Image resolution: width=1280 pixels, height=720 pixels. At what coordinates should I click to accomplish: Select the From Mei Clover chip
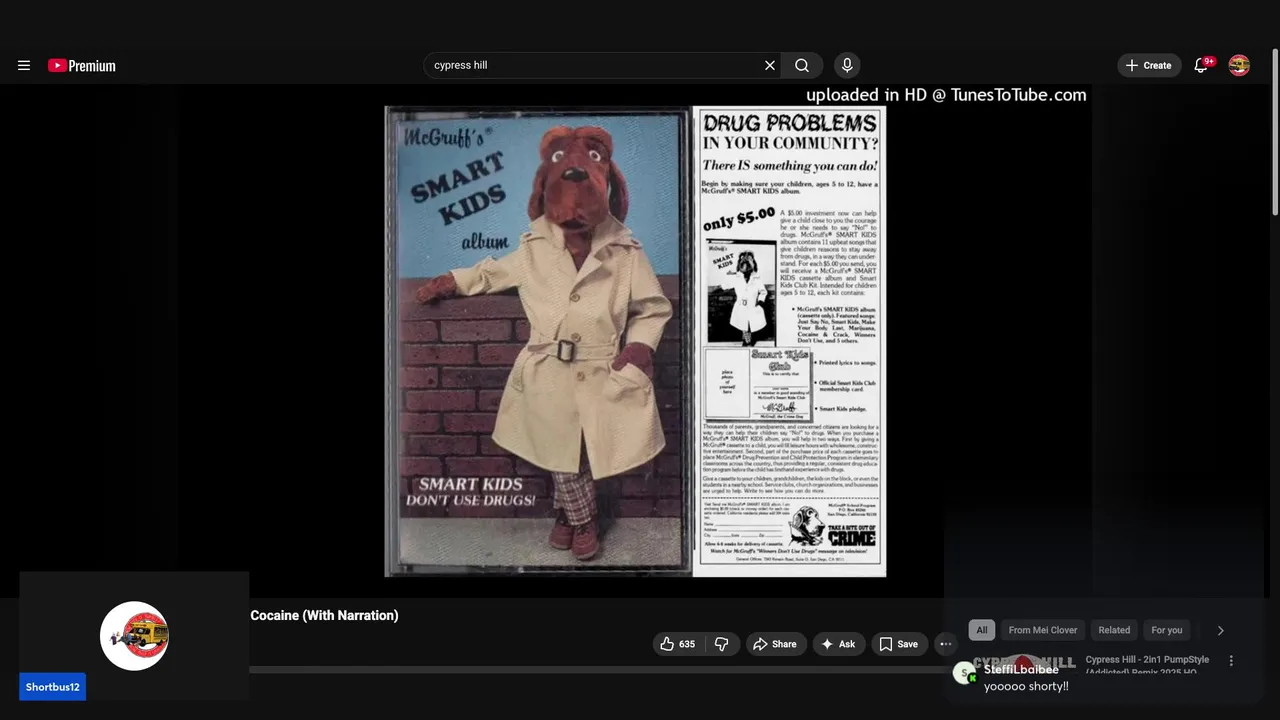pos(1043,630)
